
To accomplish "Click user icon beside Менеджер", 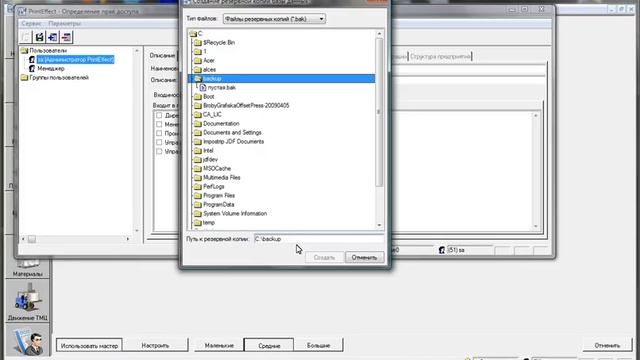I will (32, 69).
